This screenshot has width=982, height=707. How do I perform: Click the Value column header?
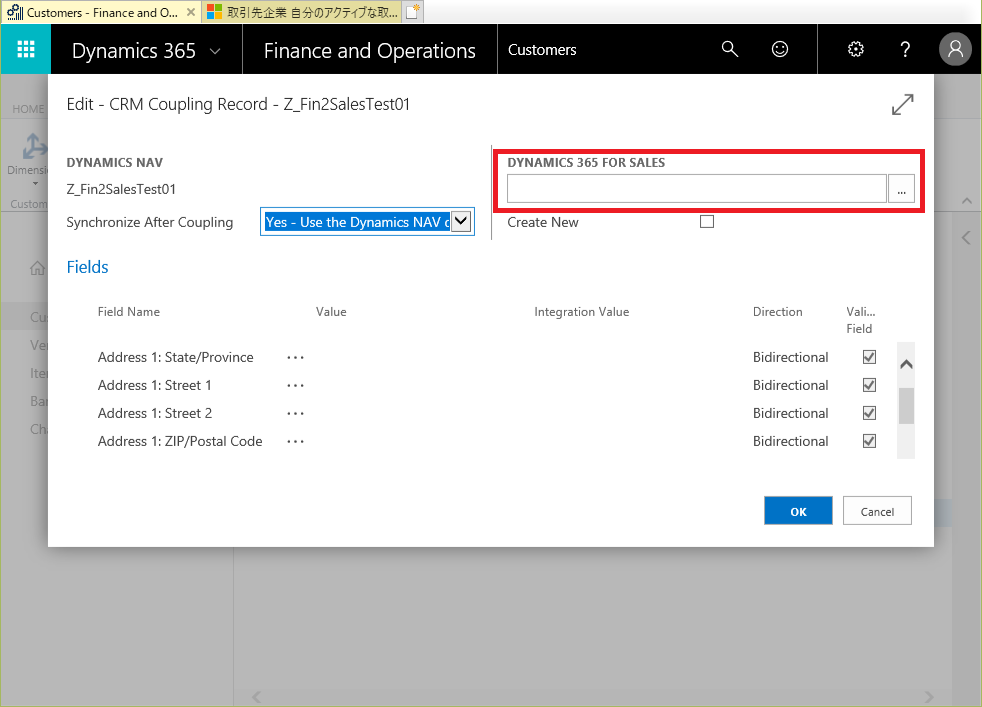[331, 312]
